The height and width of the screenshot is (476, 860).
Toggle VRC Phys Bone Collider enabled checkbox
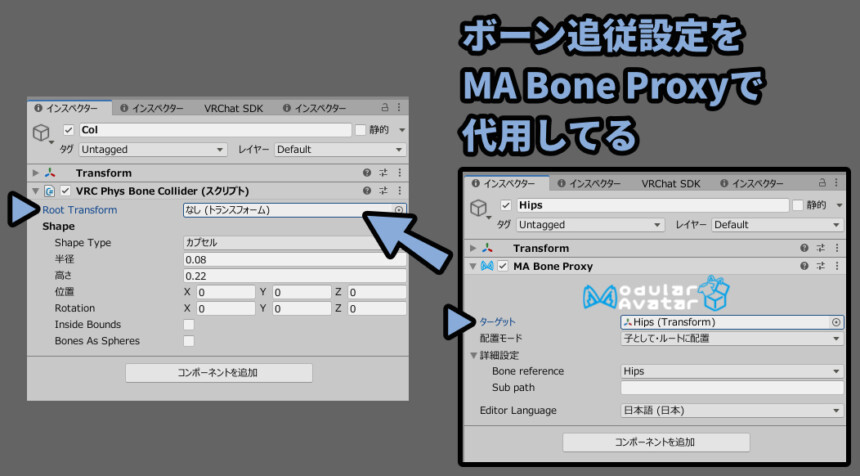coord(65,191)
